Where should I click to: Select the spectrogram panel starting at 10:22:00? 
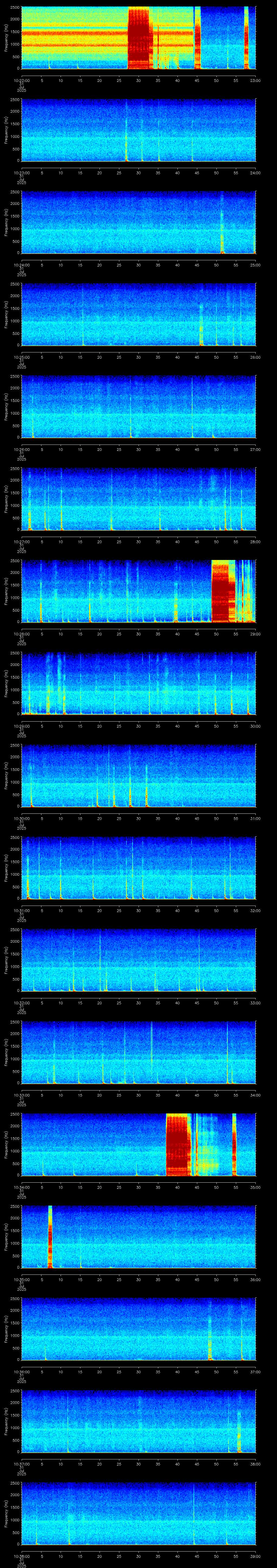pyautogui.click(x=138, y=38)
